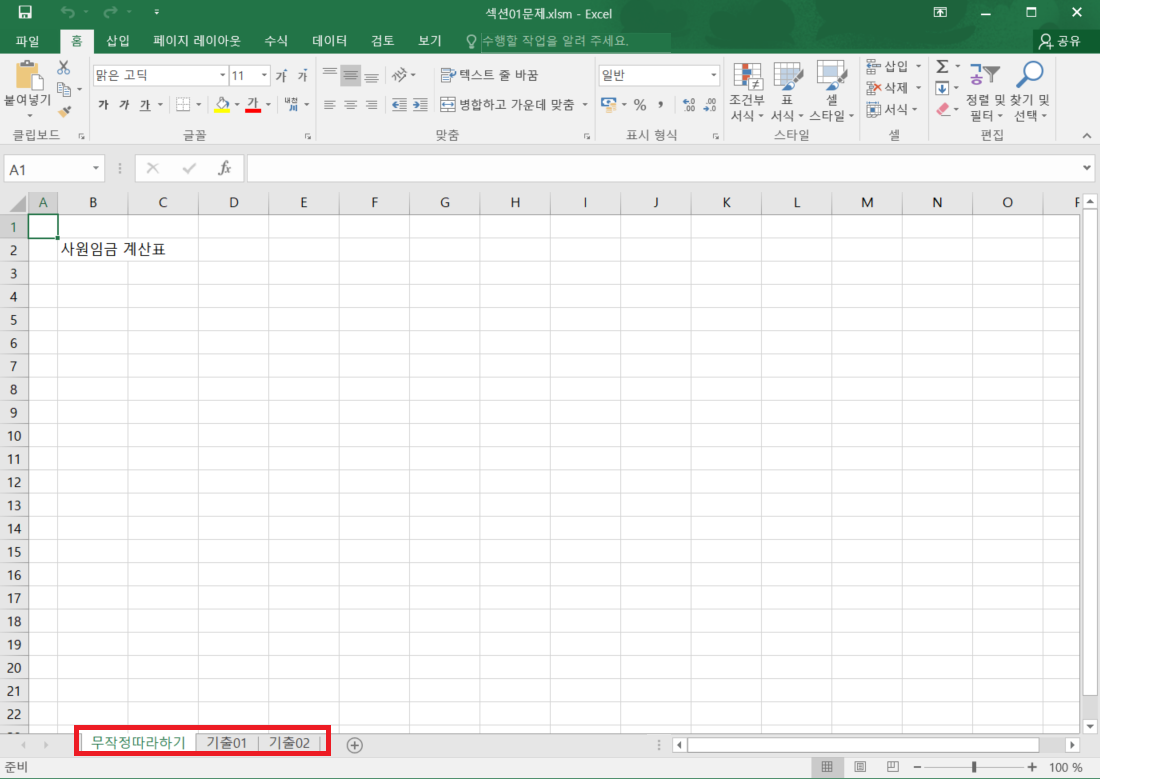The image size is (1152, 779).
Task: Click the Comma style icon
Action: point(661,104)
